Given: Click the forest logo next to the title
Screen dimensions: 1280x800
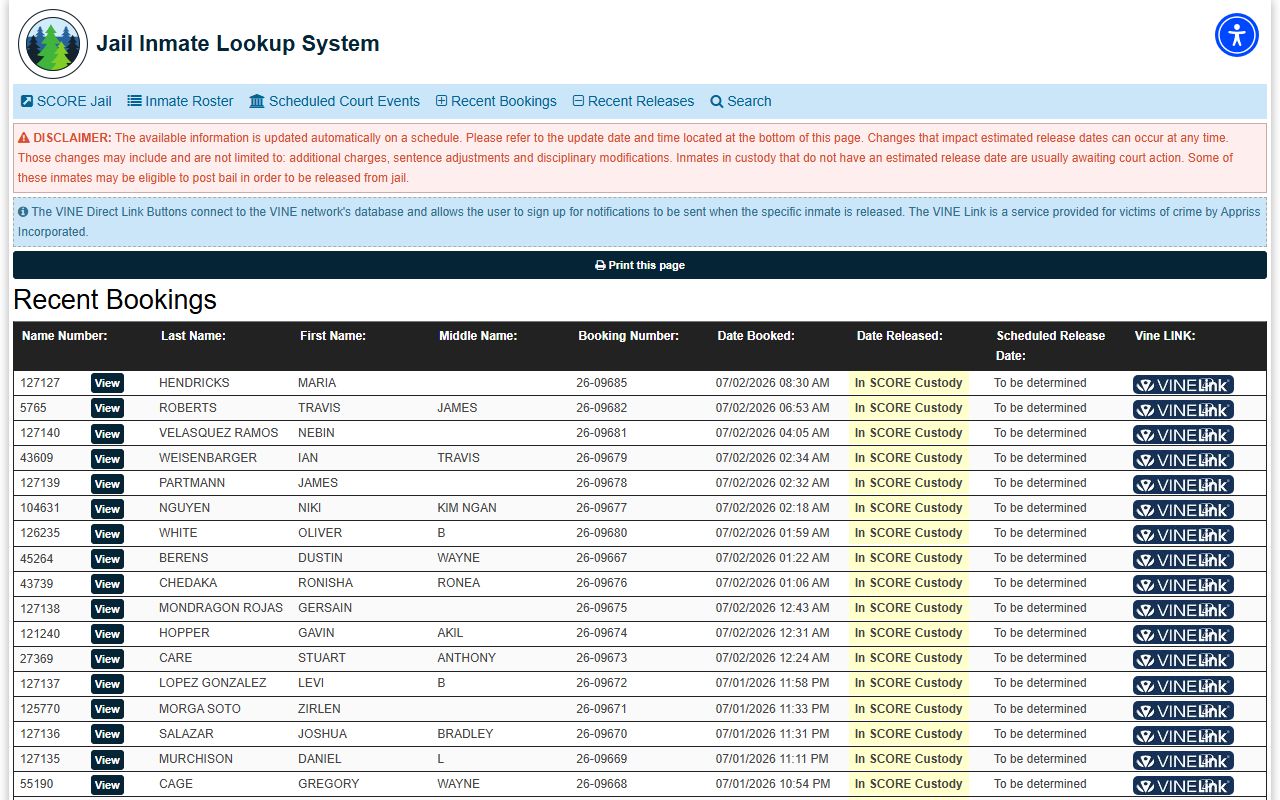Looking at the screenshot, I should pyautogui.click(x=53, y=44).
